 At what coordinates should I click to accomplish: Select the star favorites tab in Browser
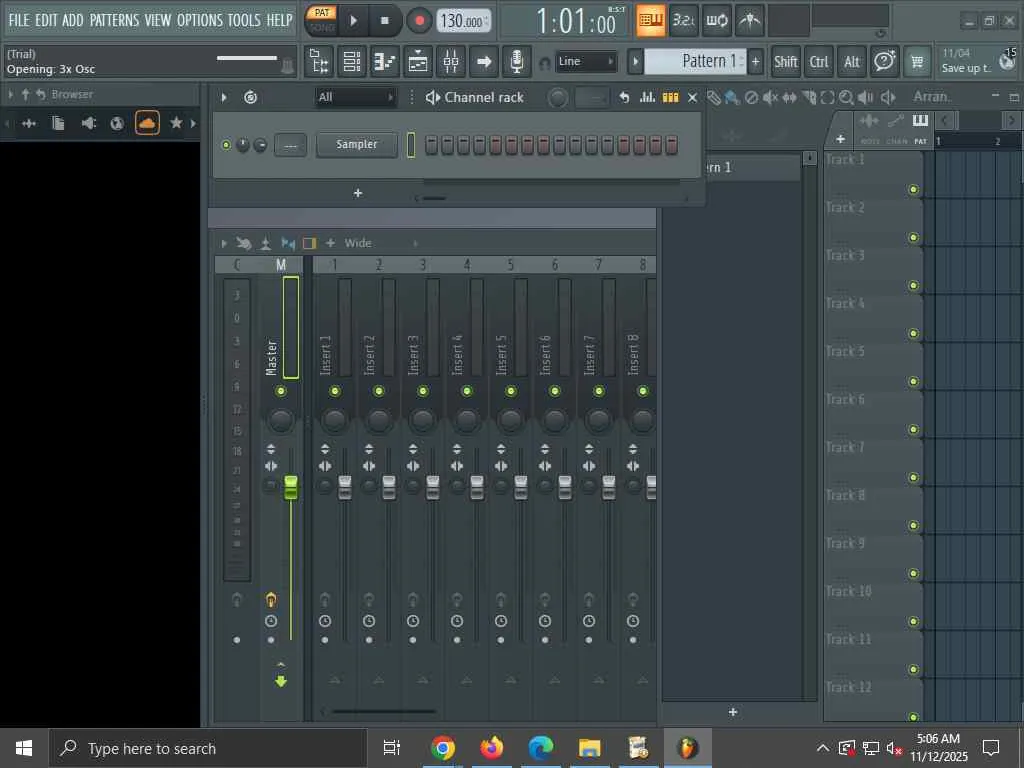tap(176, 123)
